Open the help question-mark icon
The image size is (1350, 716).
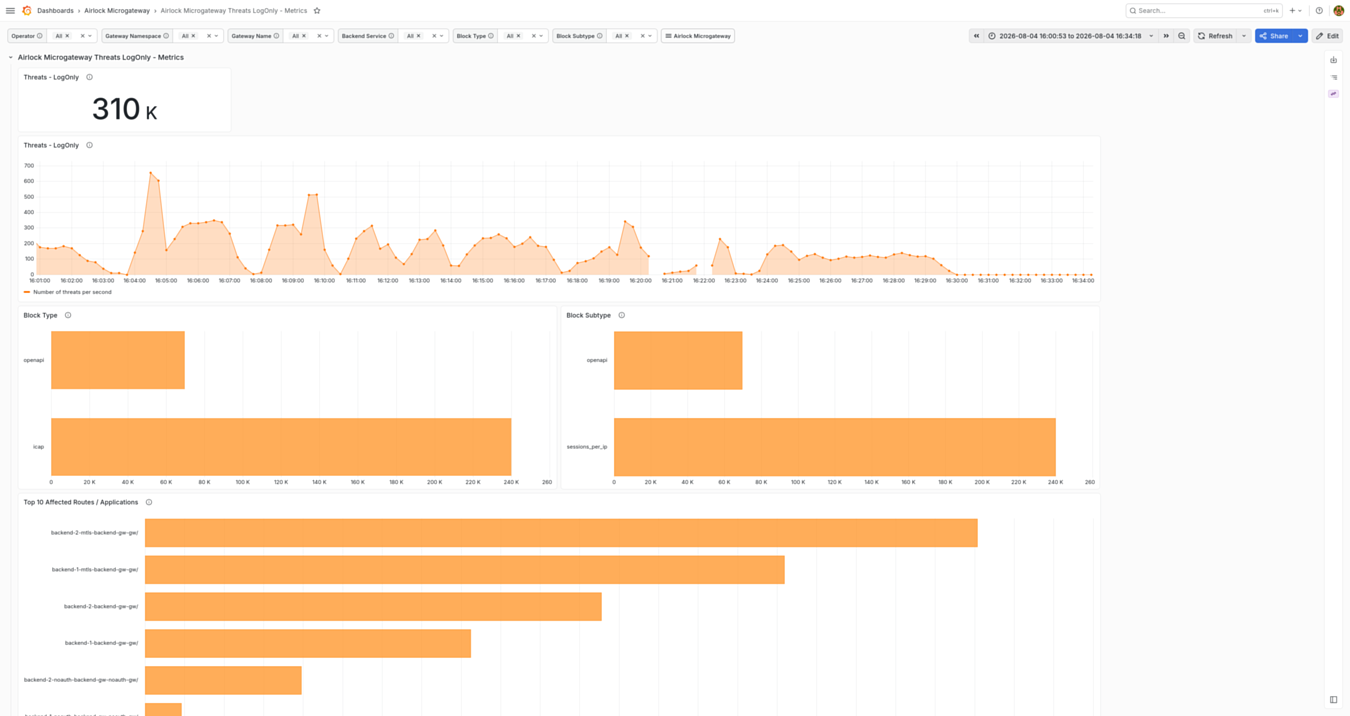coord(1319,11)
